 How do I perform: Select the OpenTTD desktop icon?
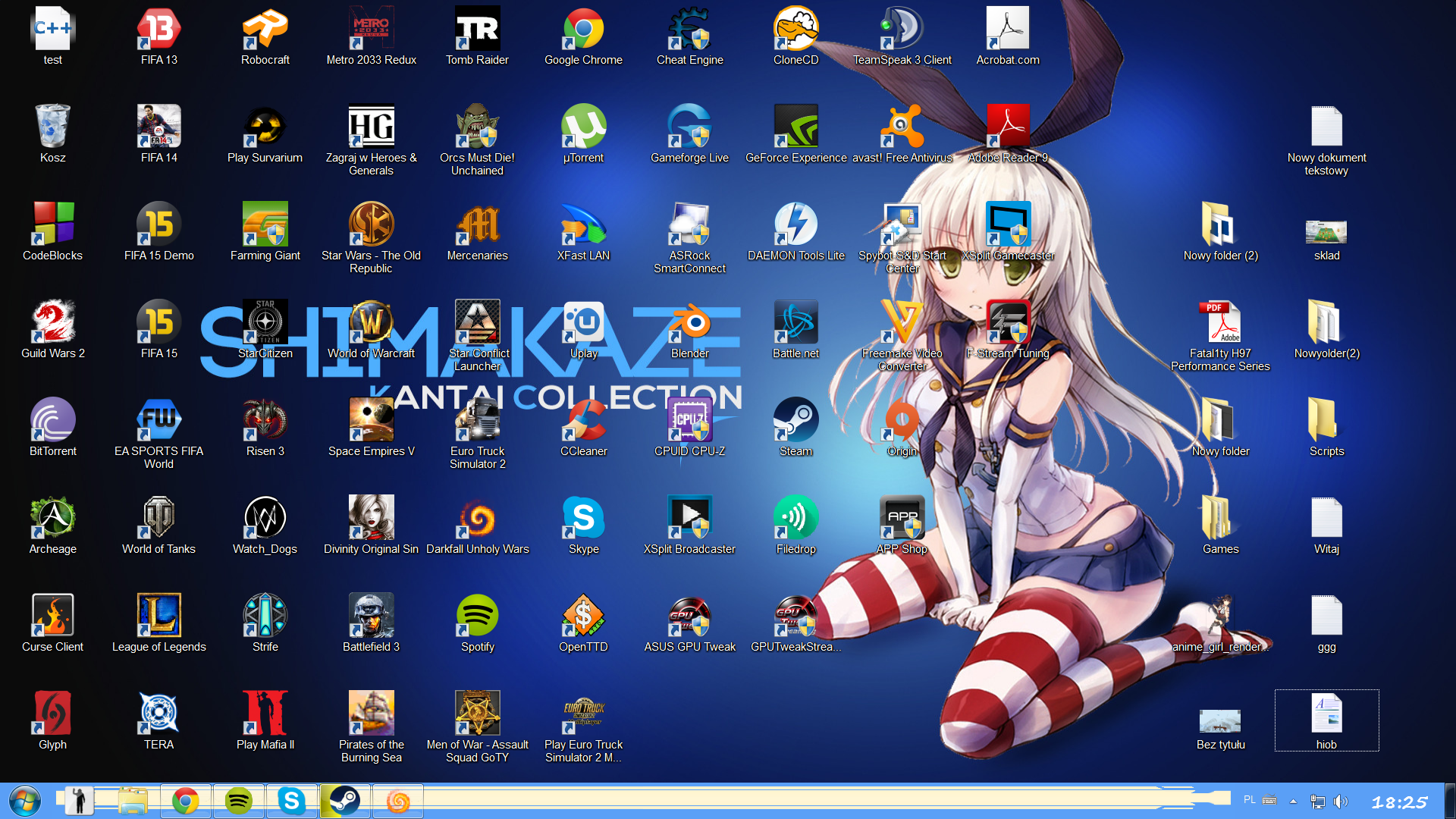pyautogui.click(x=584, y=623)
